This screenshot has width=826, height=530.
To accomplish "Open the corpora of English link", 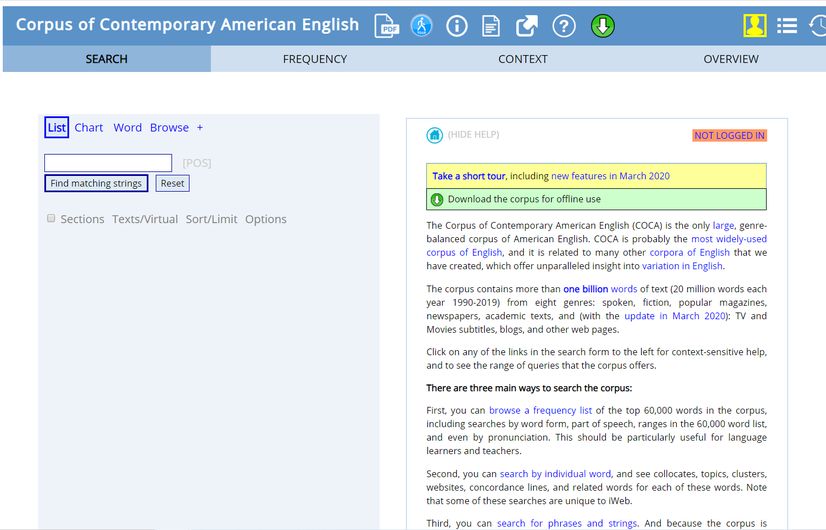I will click(690, 252).
